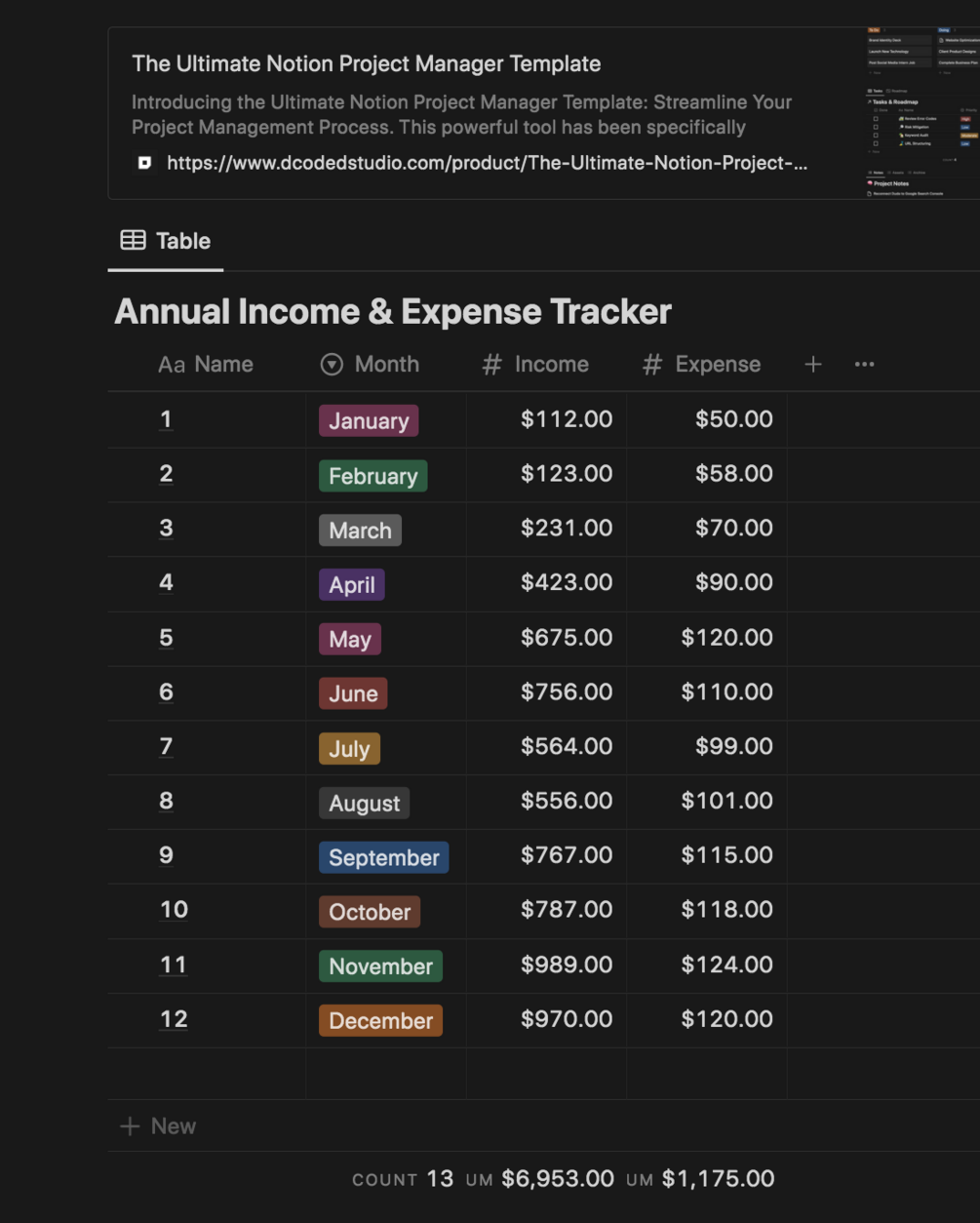The image size is (980, 1223).
Task: Click the plus icon to add a column
Action: click(x=813, y=365)
